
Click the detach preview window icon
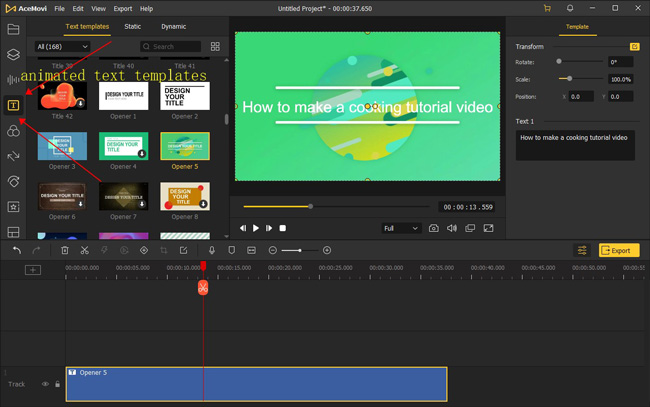pyautogui.click(x=470, y=228)
